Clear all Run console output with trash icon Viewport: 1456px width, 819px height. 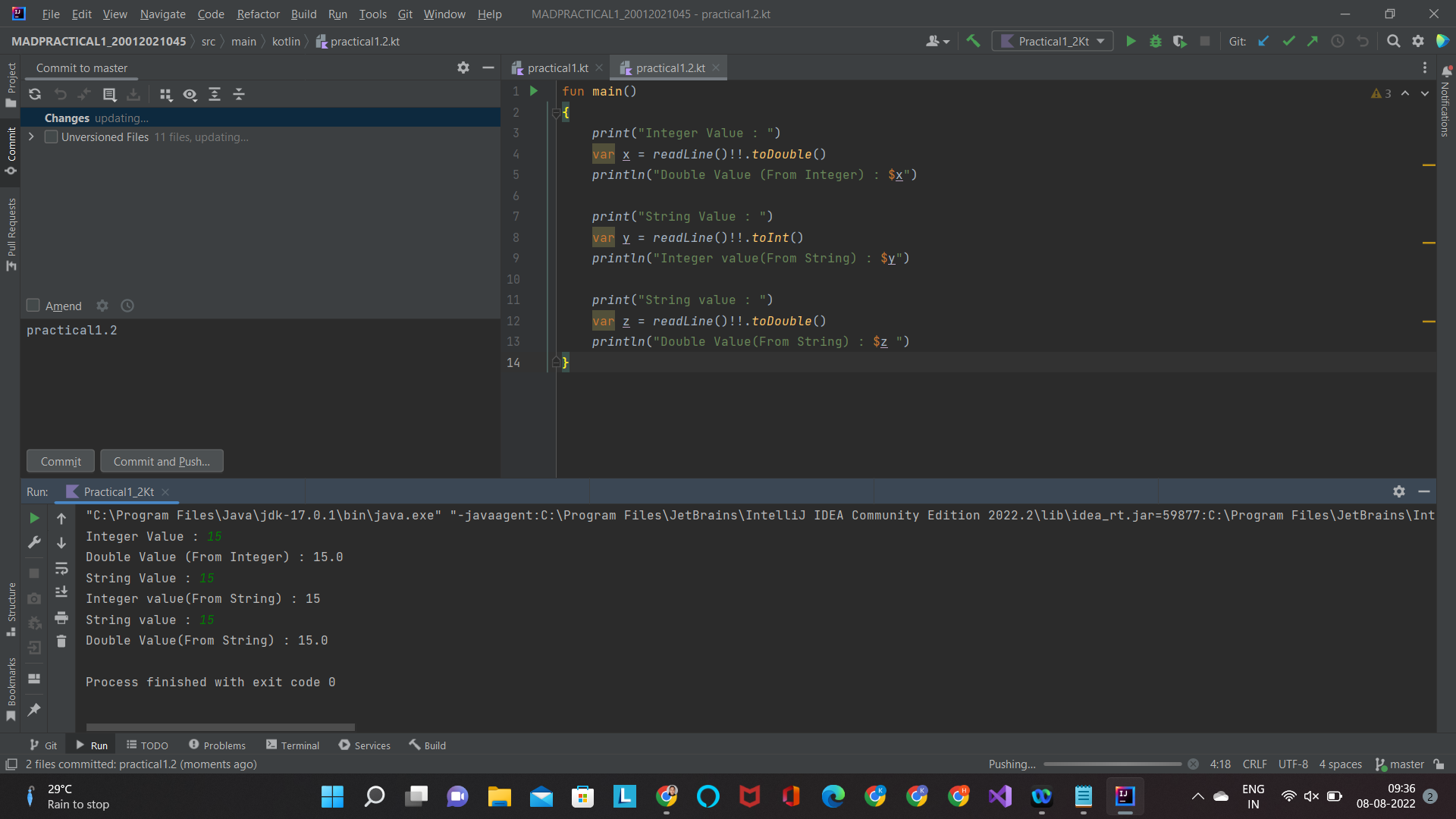coord(61,642)
